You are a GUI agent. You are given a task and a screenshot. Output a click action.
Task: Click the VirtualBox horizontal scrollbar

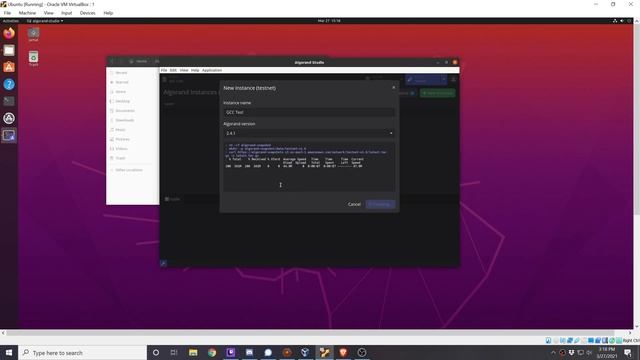click(x=310, y=333)
